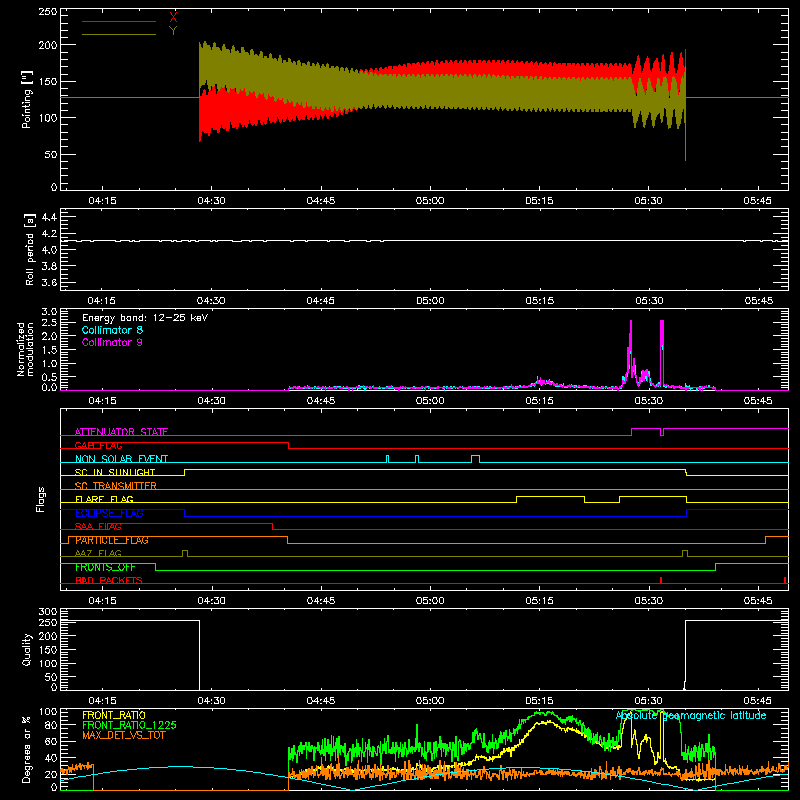The height and width of the screenshot is (800, 800).
Task: Click the AAZ_FLAG label
Action: [x=98, y=553]
